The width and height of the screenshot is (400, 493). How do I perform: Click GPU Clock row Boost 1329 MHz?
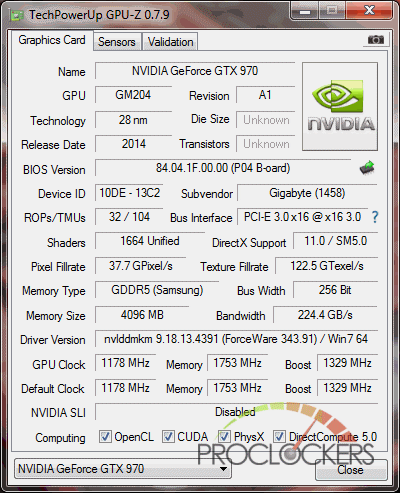click(x=347, y=363)
